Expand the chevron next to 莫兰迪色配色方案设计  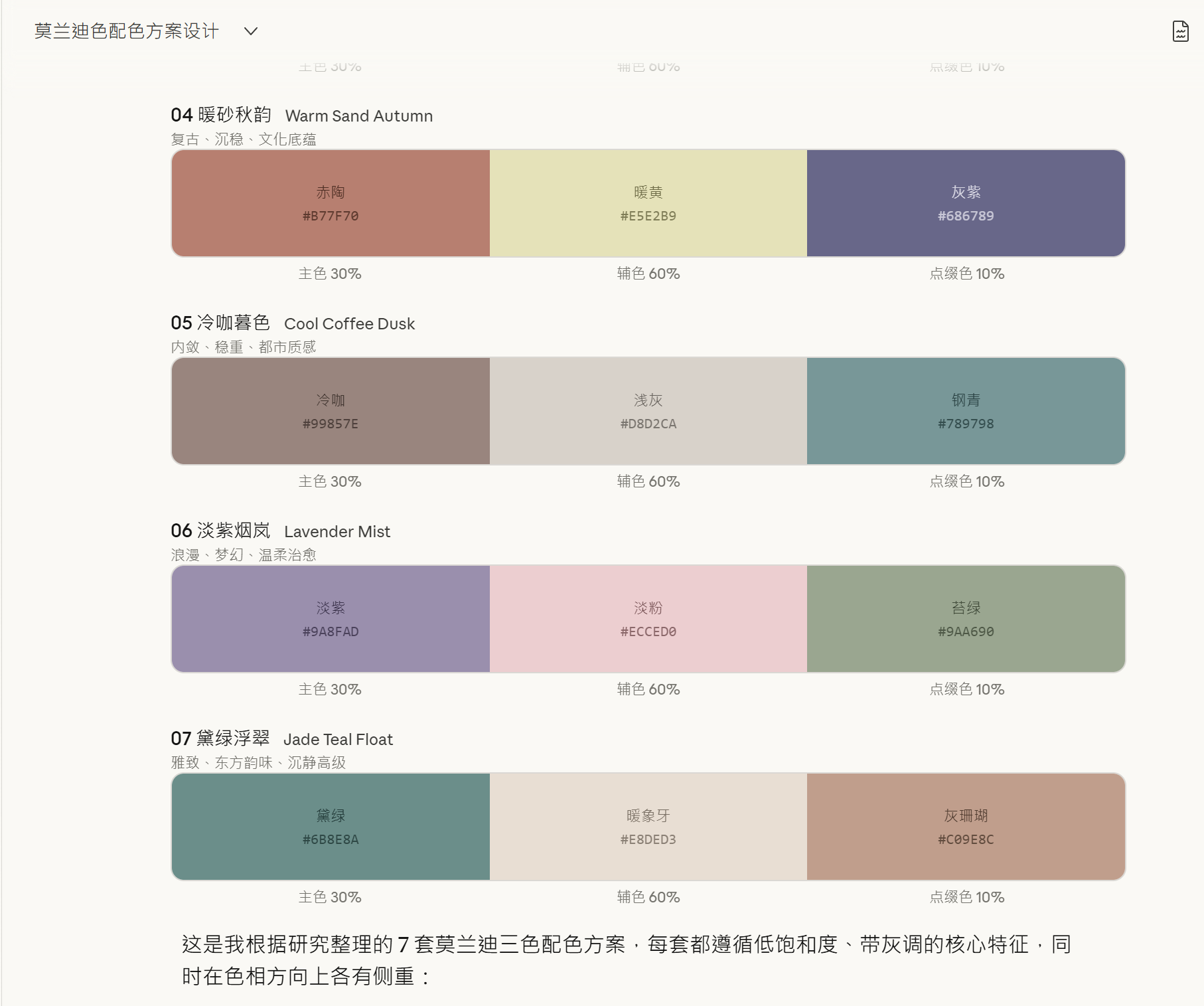click(250, 31)
